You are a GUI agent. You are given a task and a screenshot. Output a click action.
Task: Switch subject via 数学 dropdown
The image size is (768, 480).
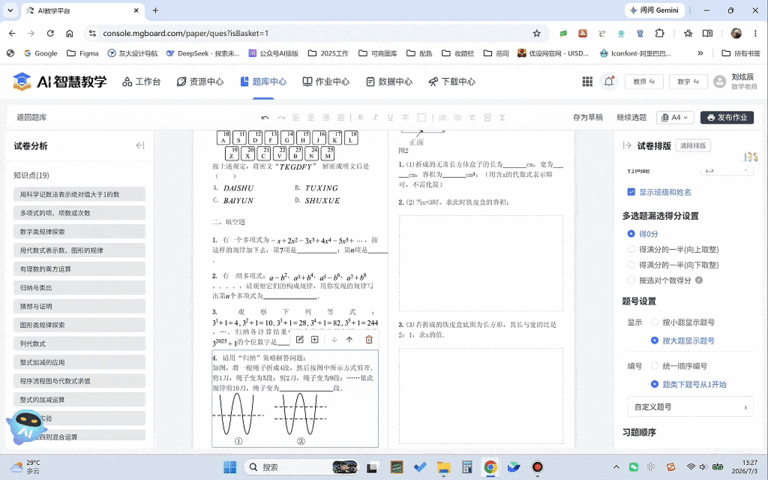(688, 81)
